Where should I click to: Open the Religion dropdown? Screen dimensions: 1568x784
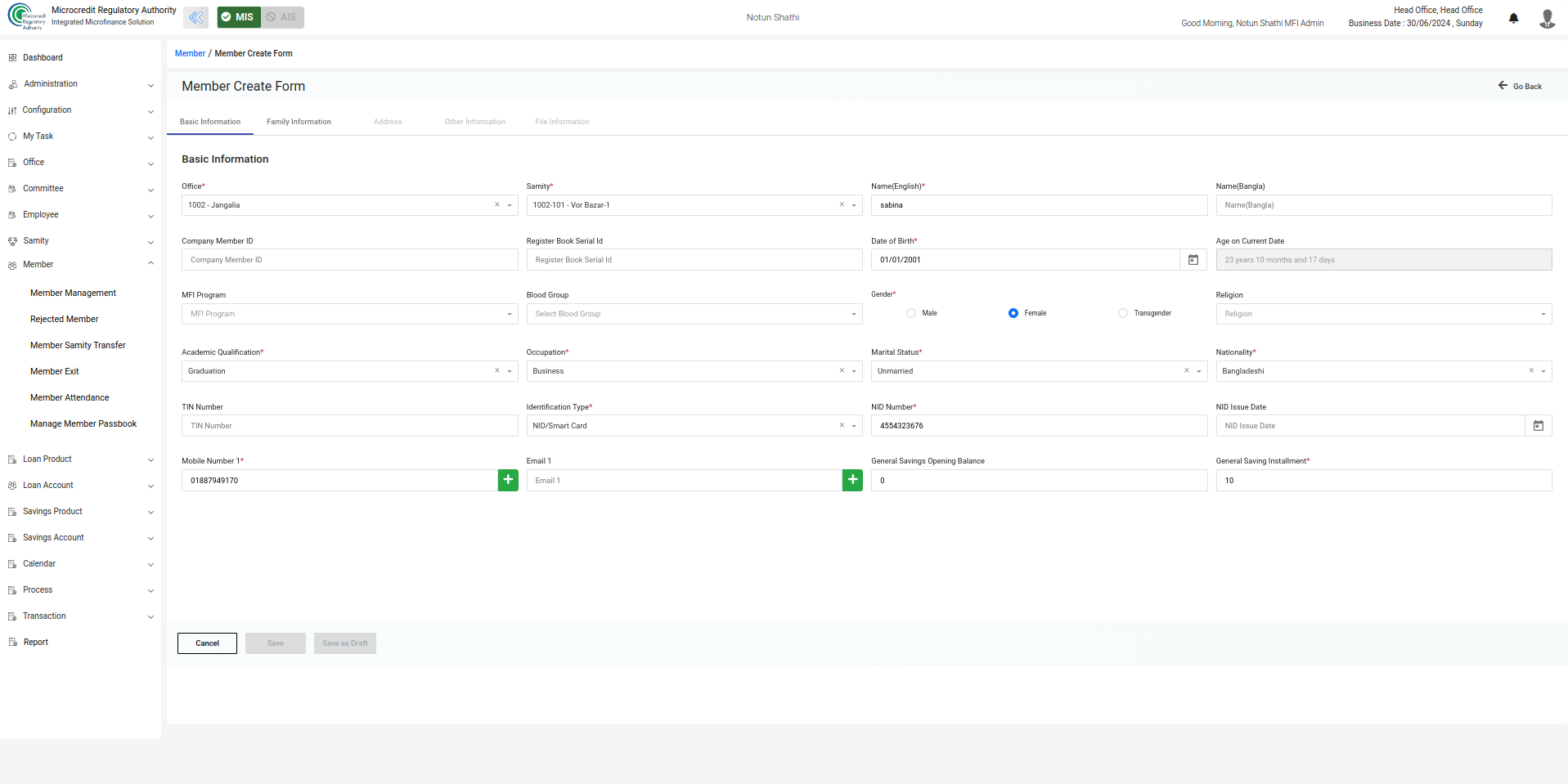click(x=1383, y=314)
